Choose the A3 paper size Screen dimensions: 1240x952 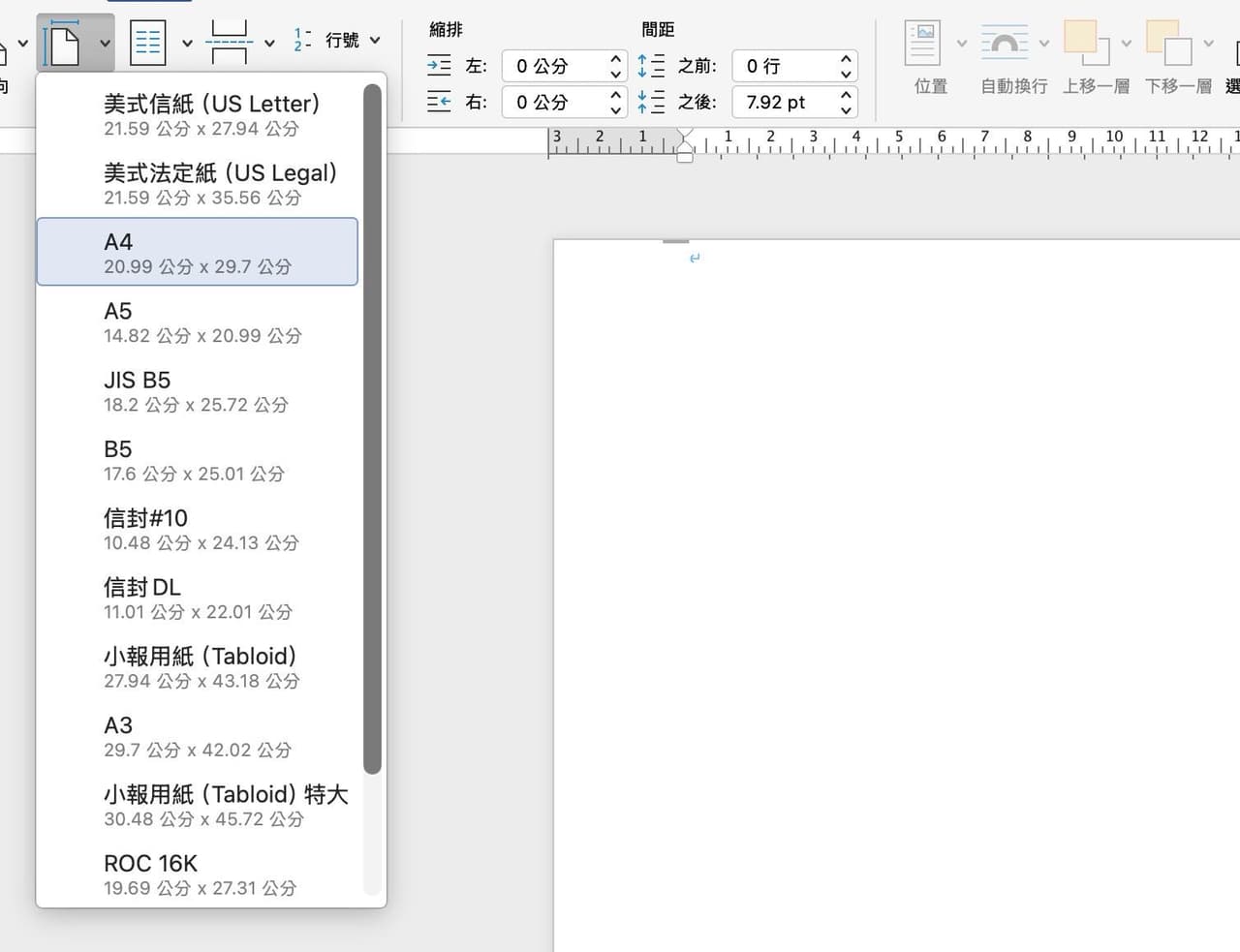click(x=198, y=736)
